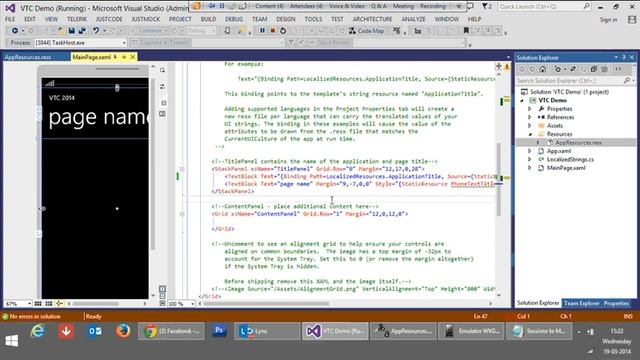Open the designer zoom 67% dropdown

(x=18, y=304)
